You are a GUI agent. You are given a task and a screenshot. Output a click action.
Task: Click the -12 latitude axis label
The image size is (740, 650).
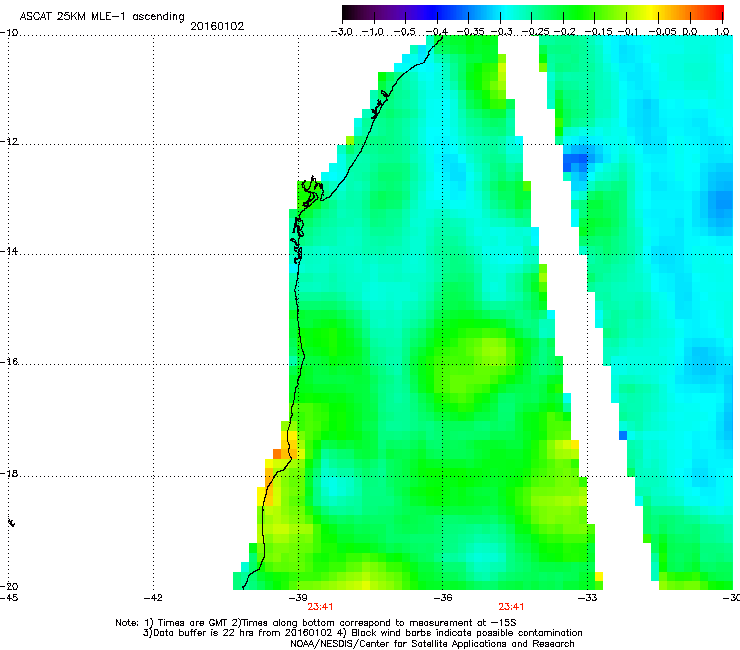point(9,141)
